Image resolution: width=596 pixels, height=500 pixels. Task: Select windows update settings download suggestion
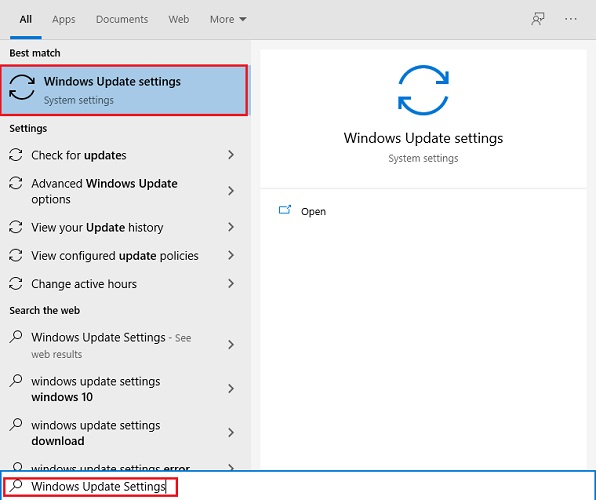pos(124,433)
